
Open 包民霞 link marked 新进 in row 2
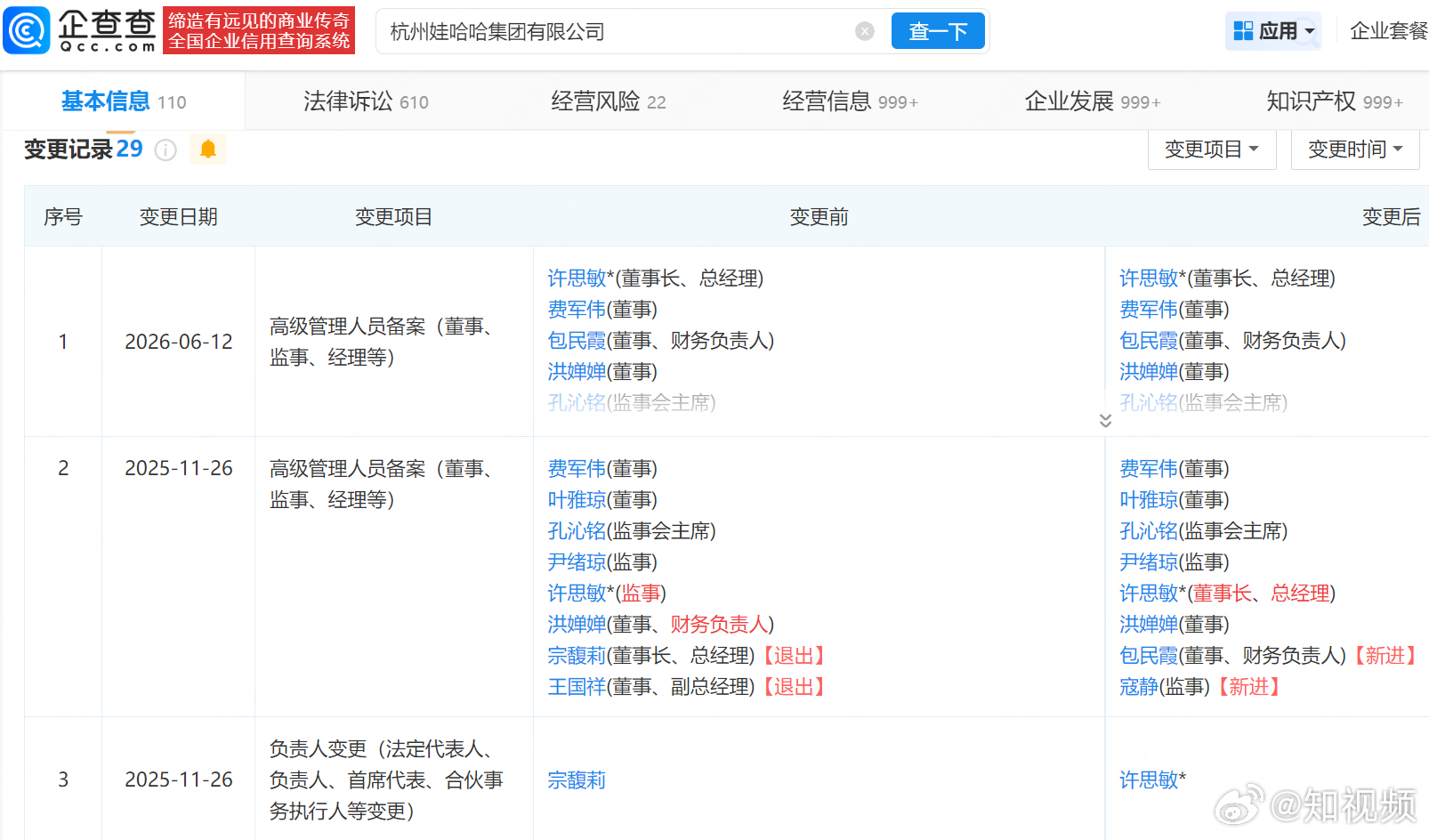click(x=1149, y=656)
